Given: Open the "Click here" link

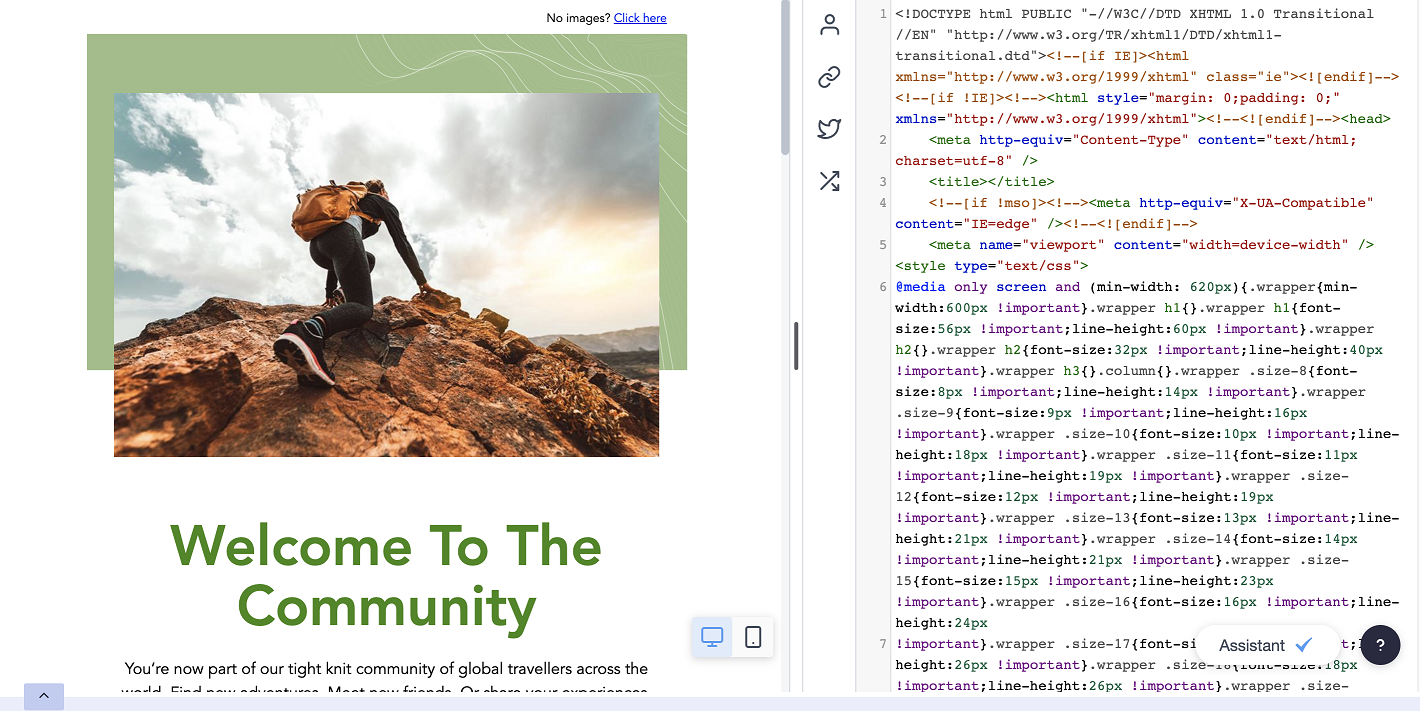Looking at the screenshot, I should [640, 18].
